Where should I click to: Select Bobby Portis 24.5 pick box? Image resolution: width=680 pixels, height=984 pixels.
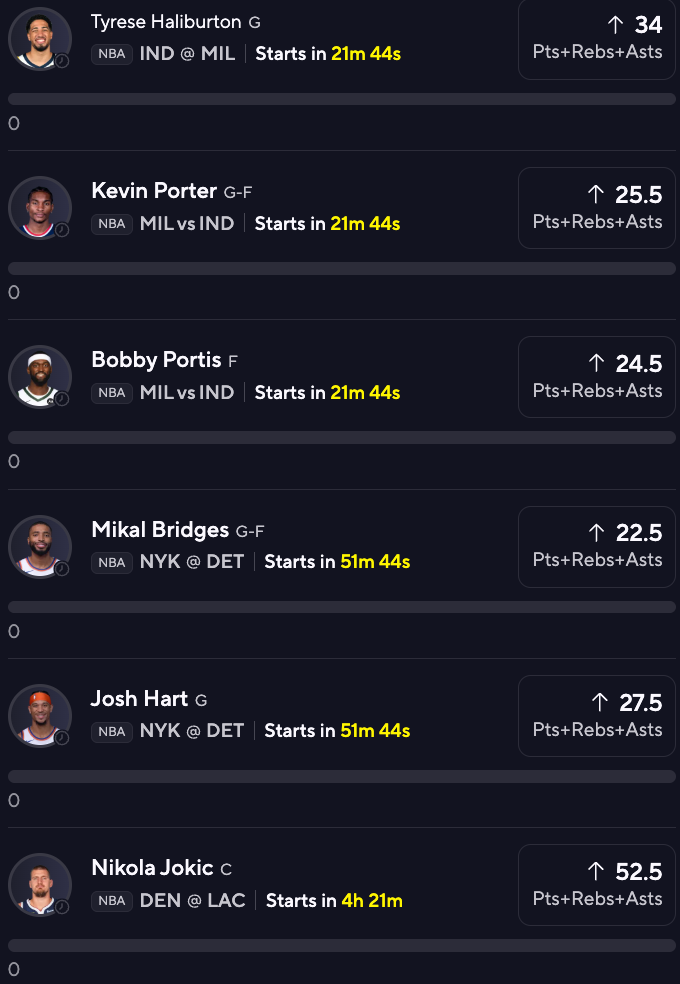(x=597, y=377)
